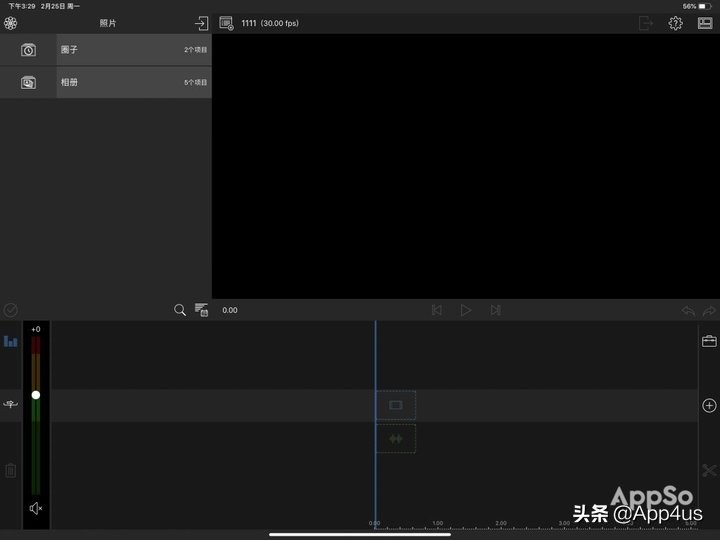Undo the last edit
This screenshot has height=540, width=720.
[688, 311]
